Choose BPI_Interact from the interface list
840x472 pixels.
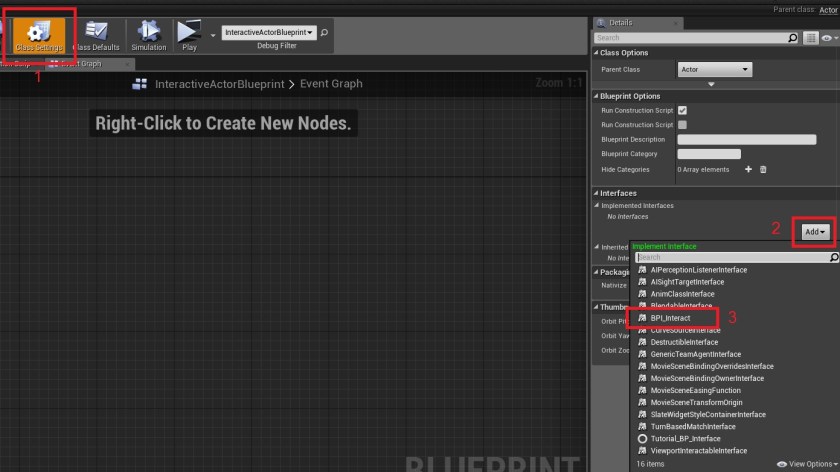pos(670,318)
